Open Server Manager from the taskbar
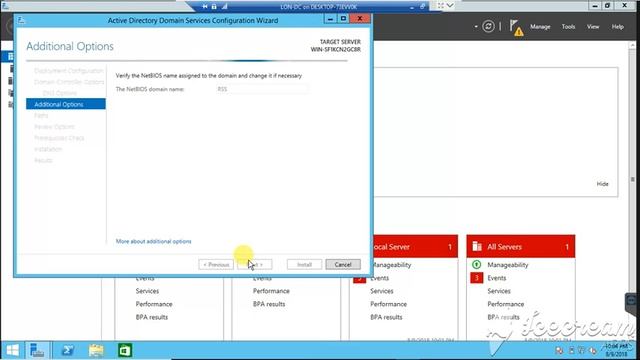 (x=38, y=350)
